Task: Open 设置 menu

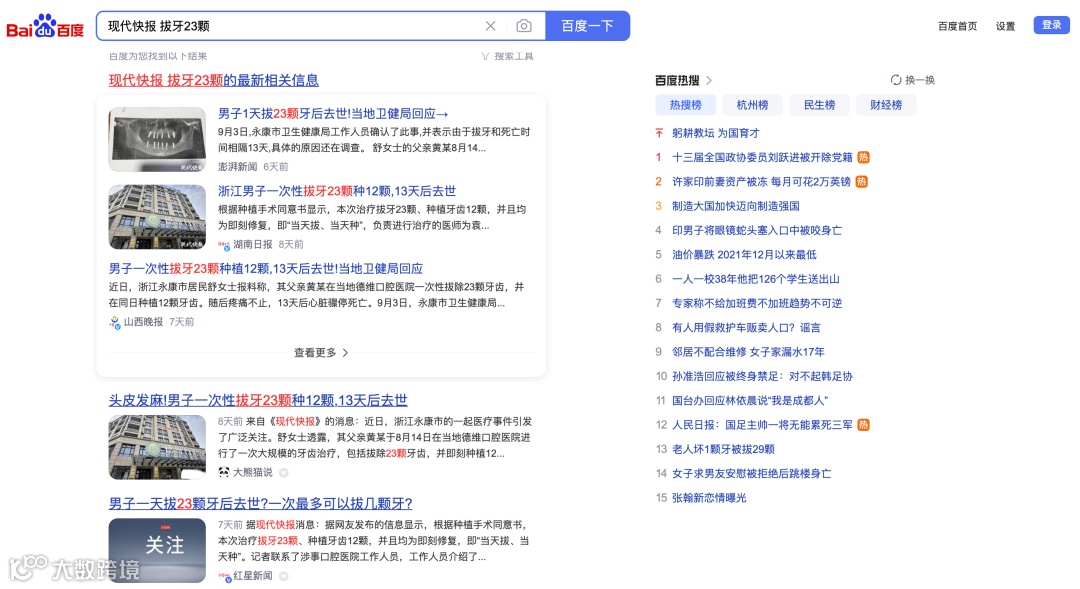Action: [x=1006, y=26]
